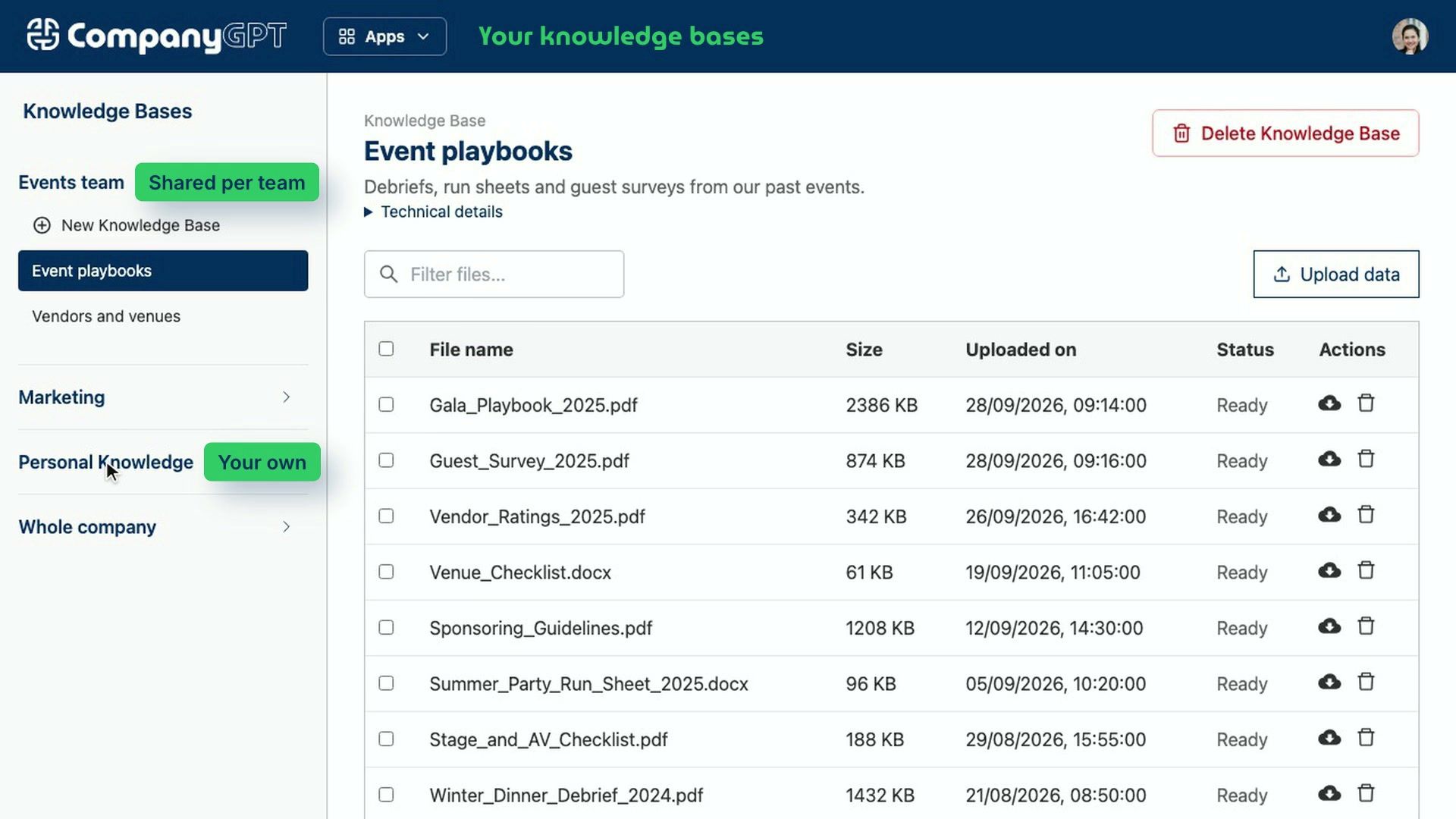Click the Knowledge Bases sidebar heading

click(108, 111)
